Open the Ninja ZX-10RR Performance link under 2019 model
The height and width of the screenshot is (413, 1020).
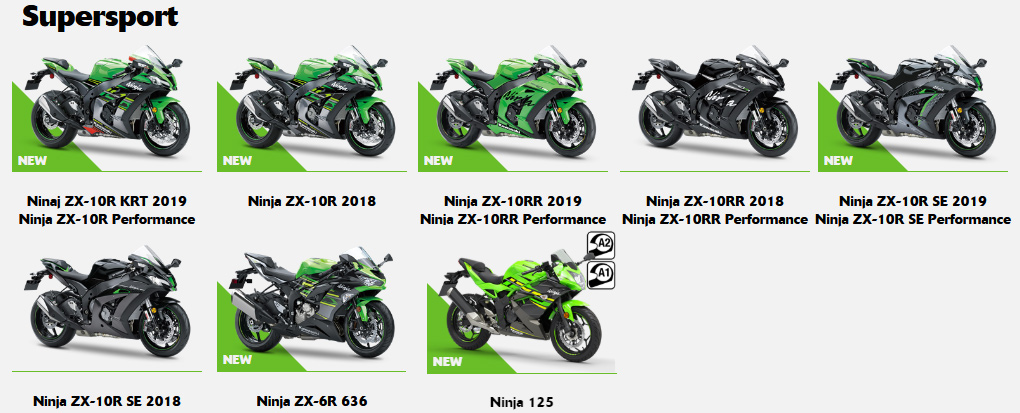(513, 219)
